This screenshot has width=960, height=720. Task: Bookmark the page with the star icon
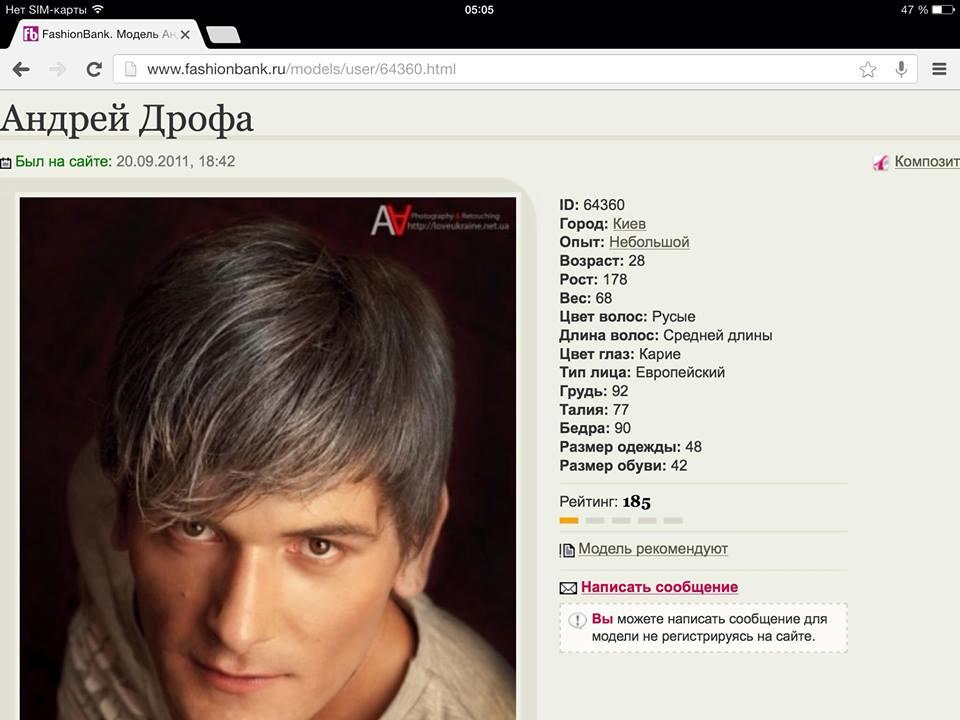coord(868,69)
